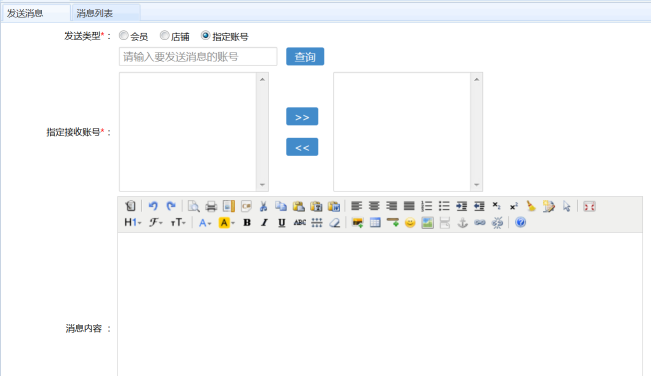Switch to the 发送消息 tab
The image size is (651, 376).
36,13
